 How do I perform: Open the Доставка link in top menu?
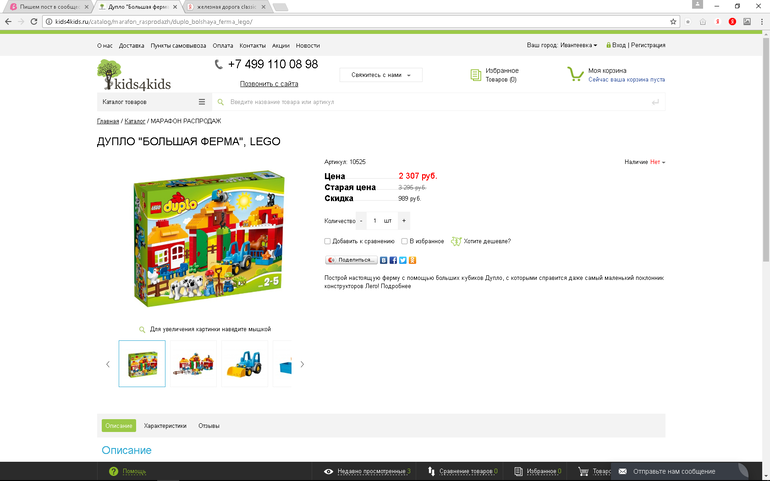pos(131,46)
